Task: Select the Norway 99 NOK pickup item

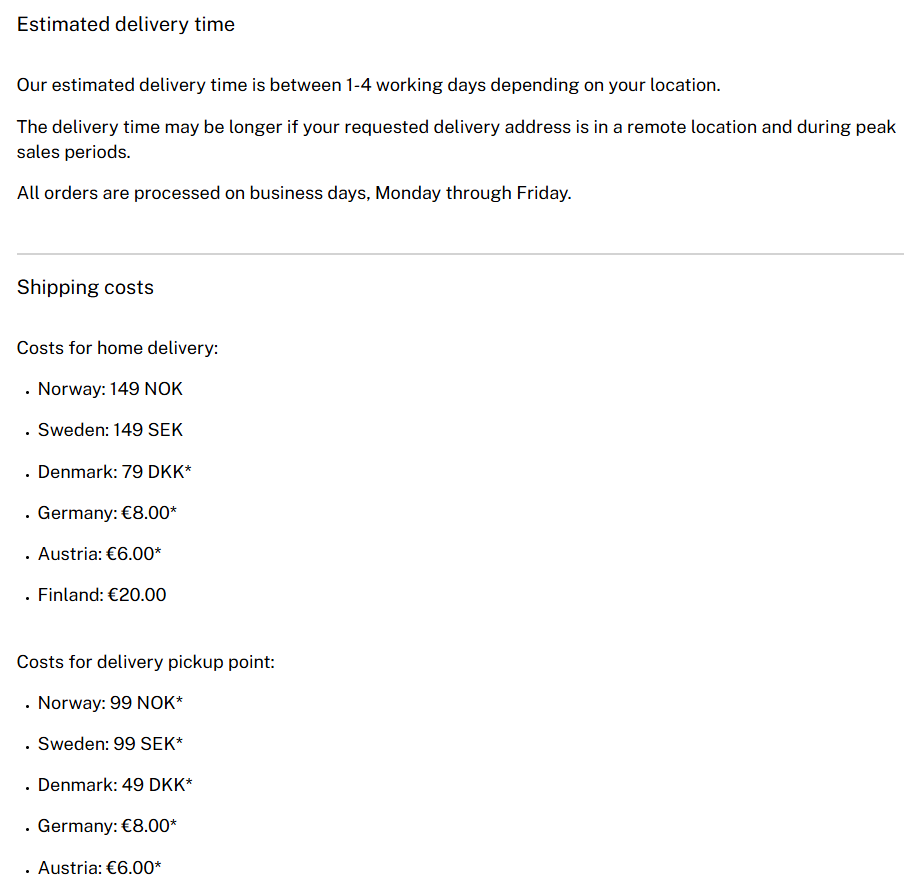Action: [110, 703]
